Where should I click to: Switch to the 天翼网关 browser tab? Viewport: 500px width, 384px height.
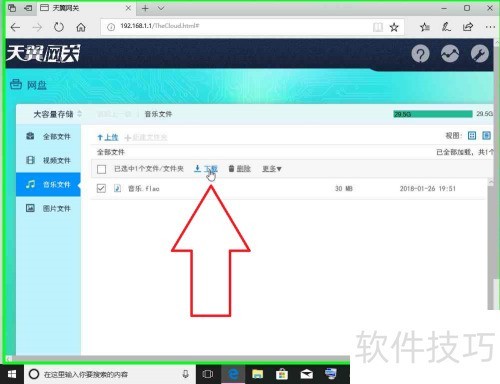pos(86,8)
